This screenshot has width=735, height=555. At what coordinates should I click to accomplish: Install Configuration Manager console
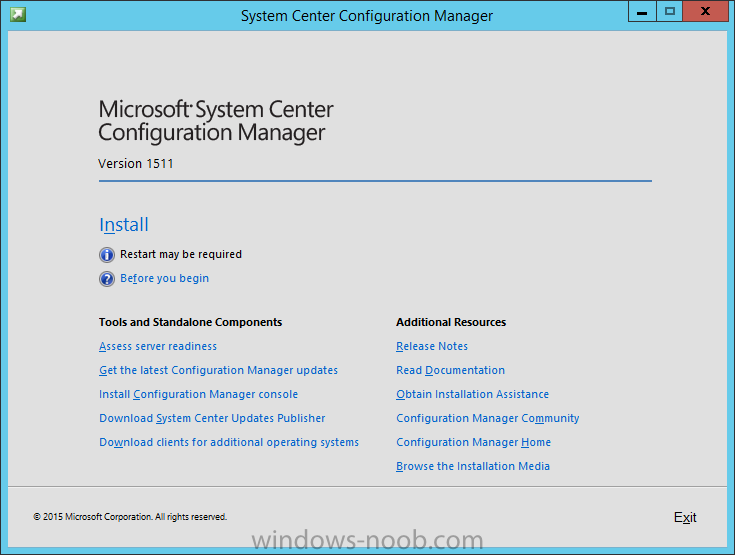198,394
